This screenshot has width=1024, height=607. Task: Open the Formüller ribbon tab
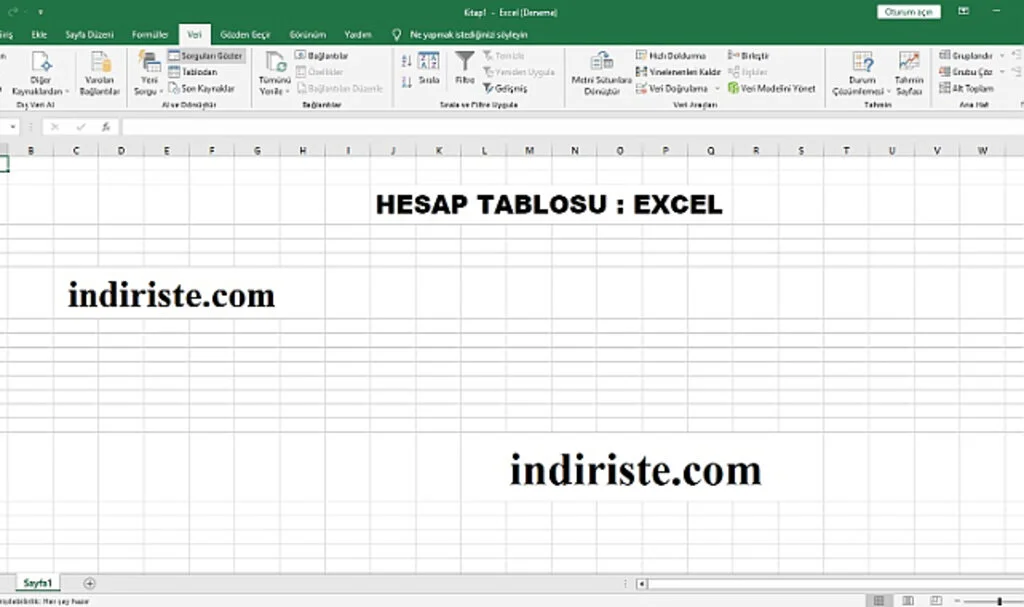pos(150,35)
